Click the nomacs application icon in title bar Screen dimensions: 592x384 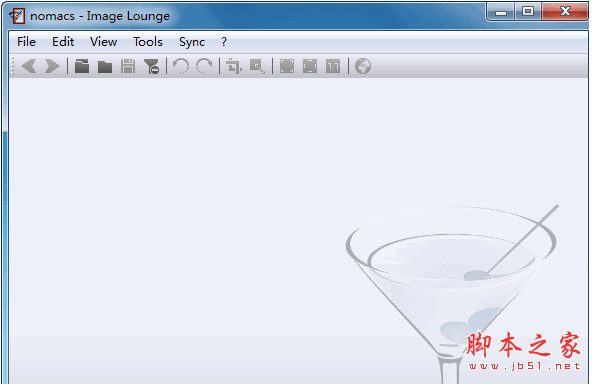tap(17, 16)
